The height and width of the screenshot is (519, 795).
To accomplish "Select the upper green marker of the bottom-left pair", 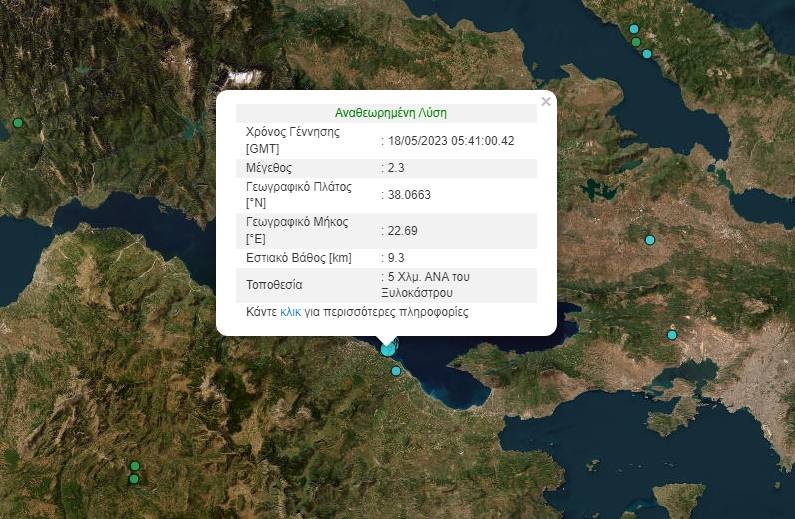I will tap(134, 466).
